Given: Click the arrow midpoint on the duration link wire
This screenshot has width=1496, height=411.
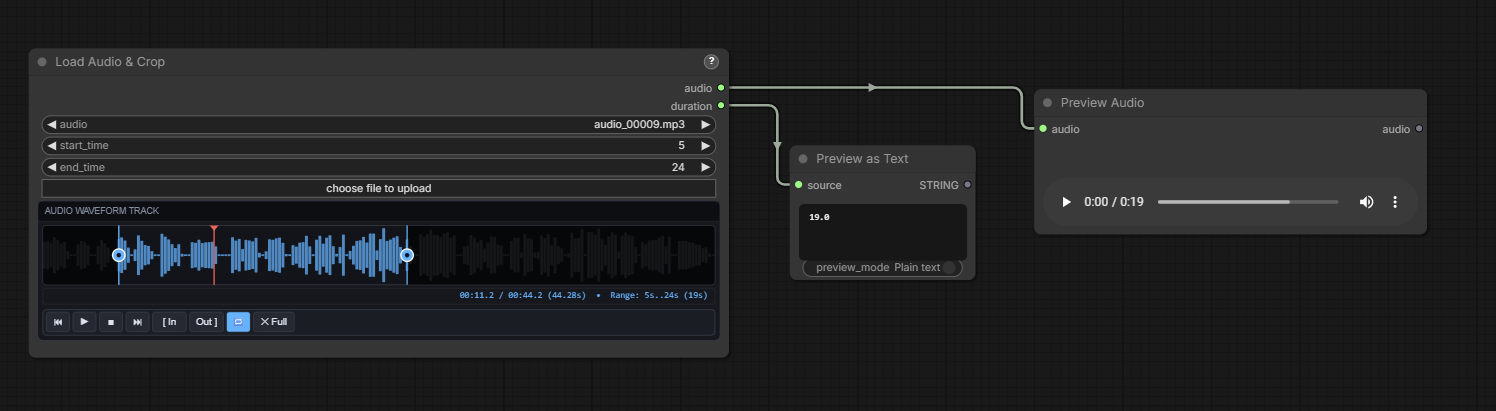Looking at the screenshot, I should tap(778, 145).
